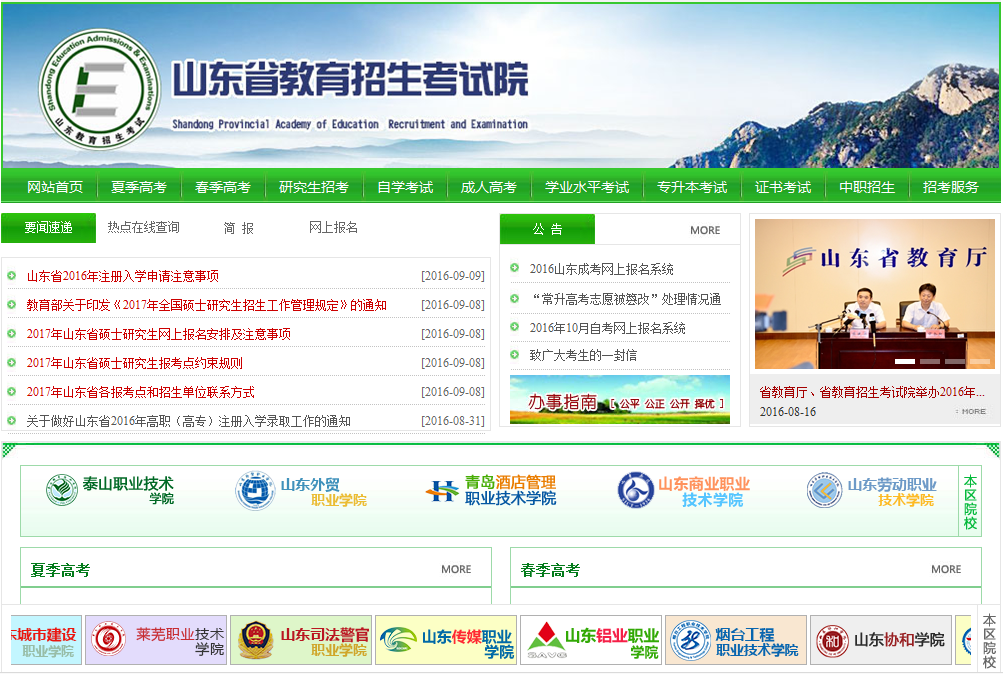Click the circular academy logo emblem
Viewport: 1003px width, 674px height.
[100, 90]
